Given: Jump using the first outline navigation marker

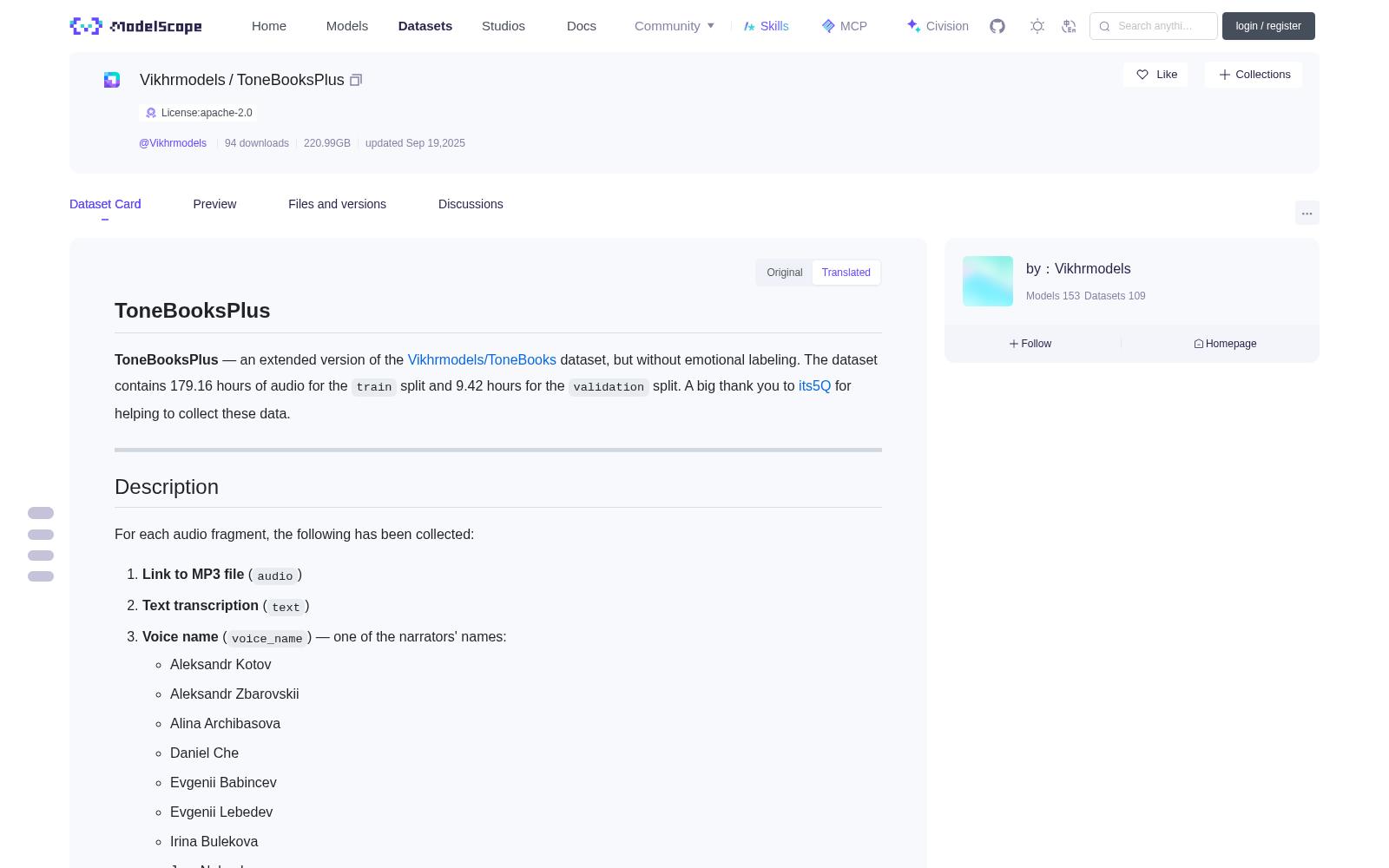Looking at the screenshot, I should pyautogui.click(x=41, y=513).
